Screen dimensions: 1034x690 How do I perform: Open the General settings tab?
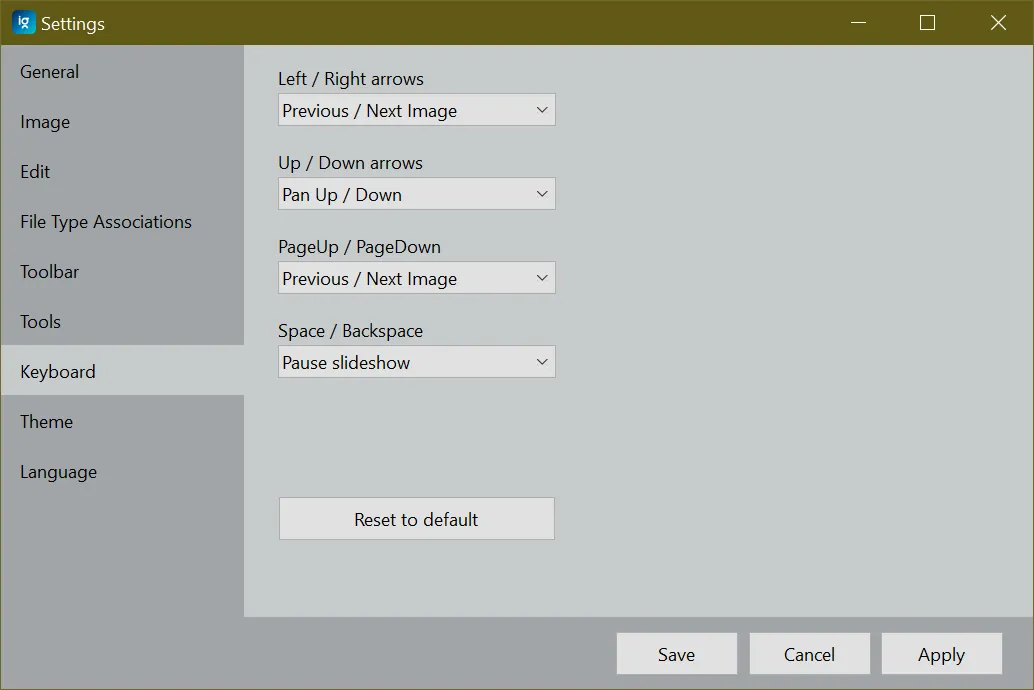(122, 71)
